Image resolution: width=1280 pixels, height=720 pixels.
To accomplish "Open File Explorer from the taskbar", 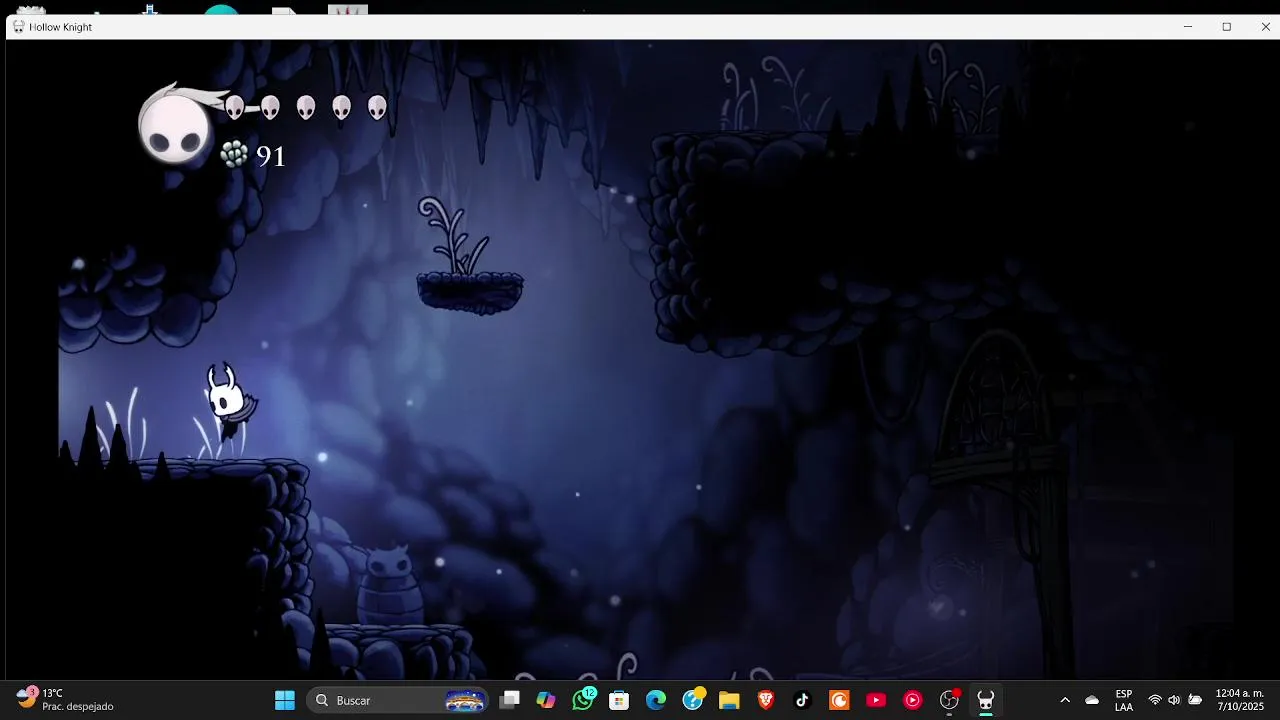I will [729, 700].
